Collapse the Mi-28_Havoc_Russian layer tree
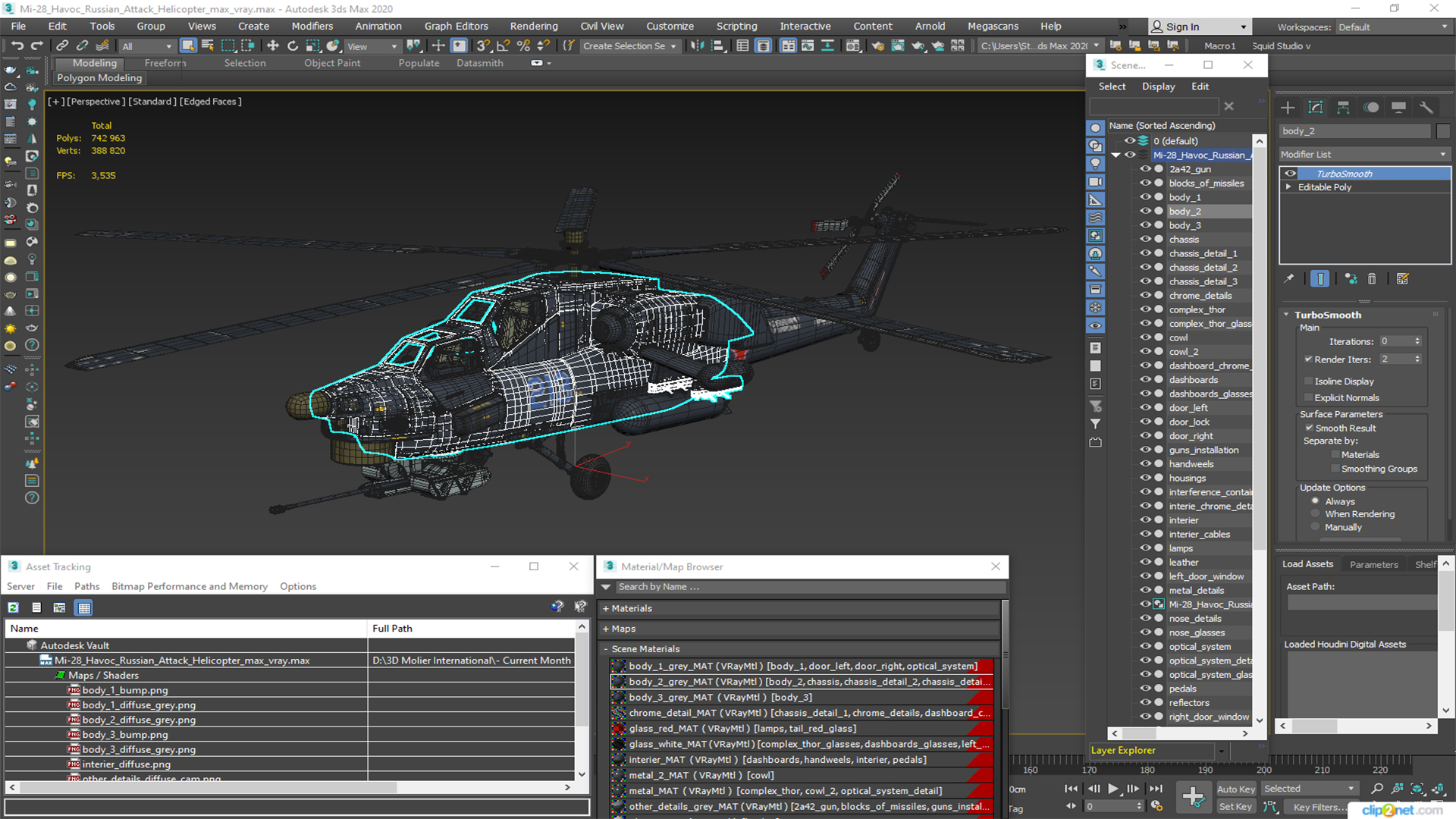Image resolution: width=1456 pixels, height=819 pixels. [1116, 155]
